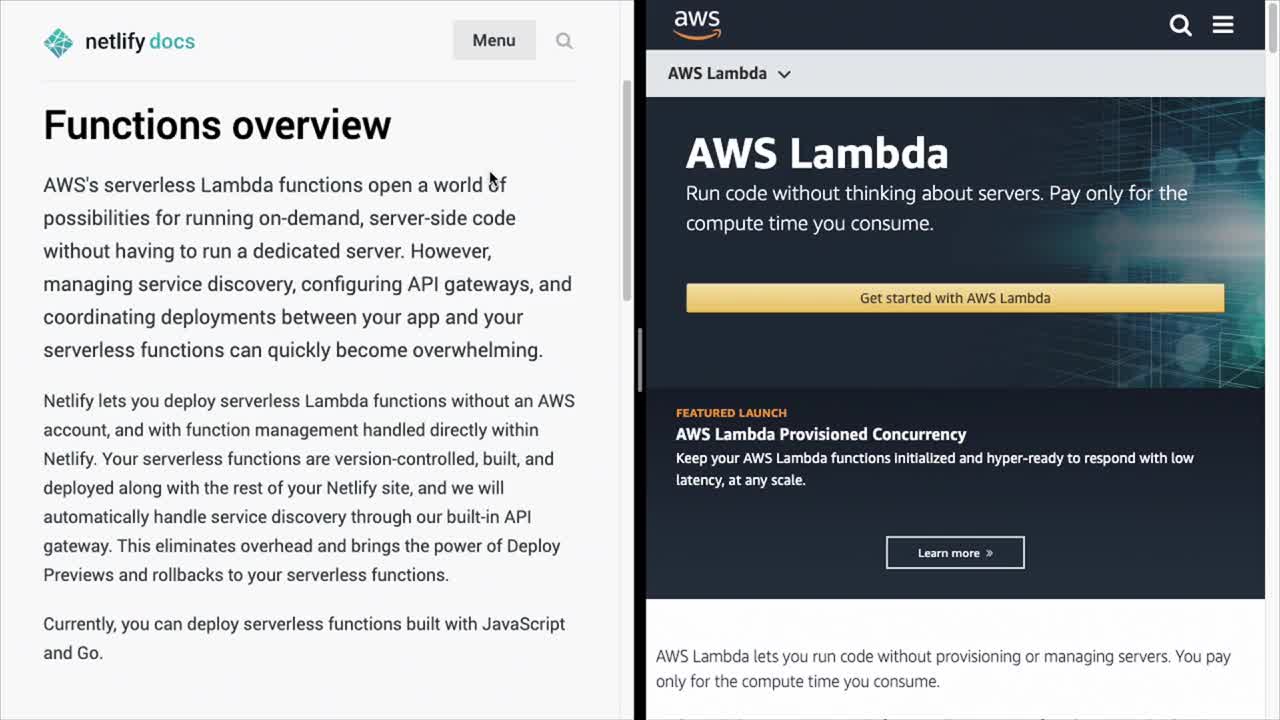
Task: Open the Netlify docs Menu button
Action: (x=494, y=41)
